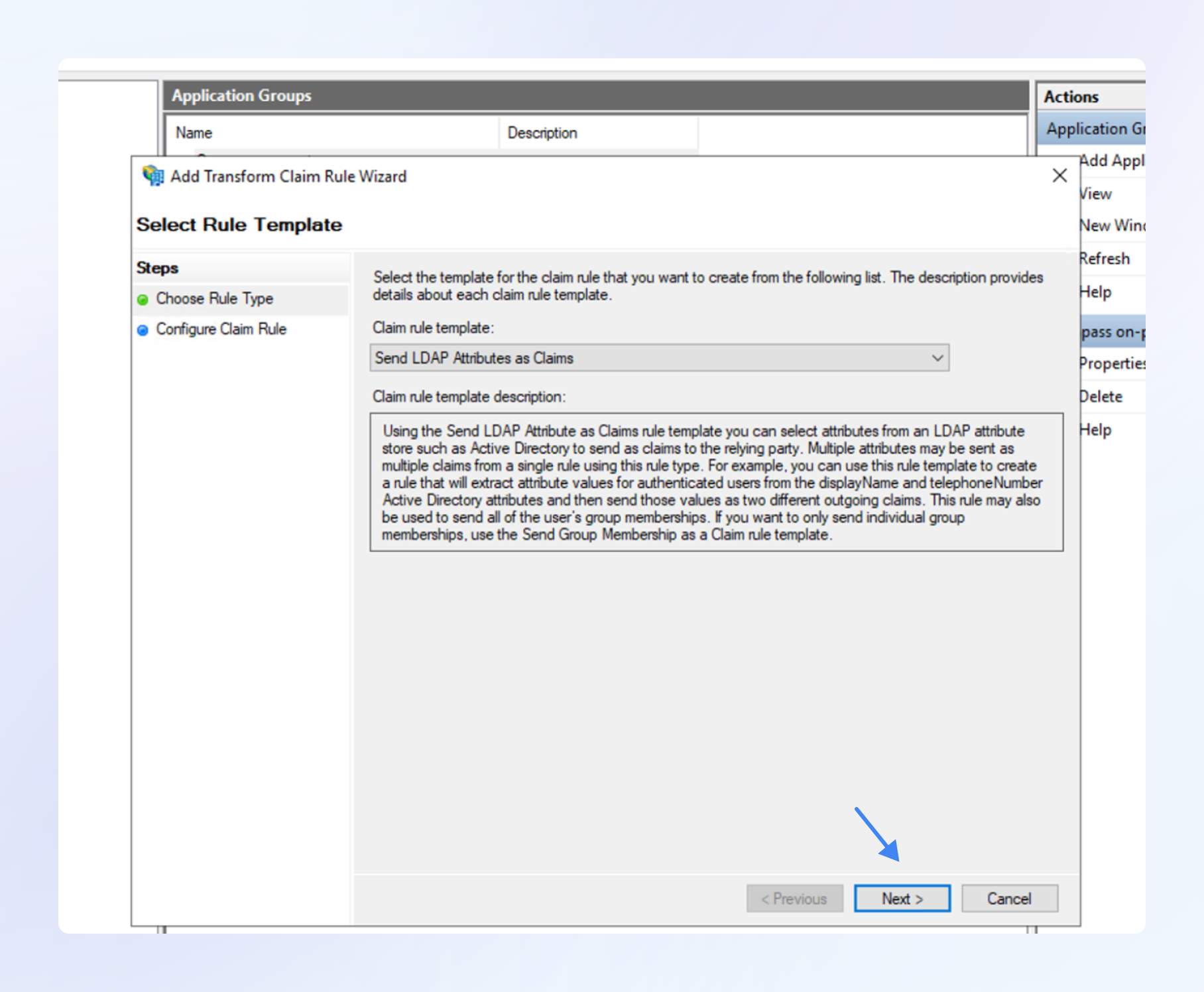The height and width of the screenshot is (992, 1204).
Task: Close the Add Transform Claim Rule Wizard
Action: coord(1059,176)
